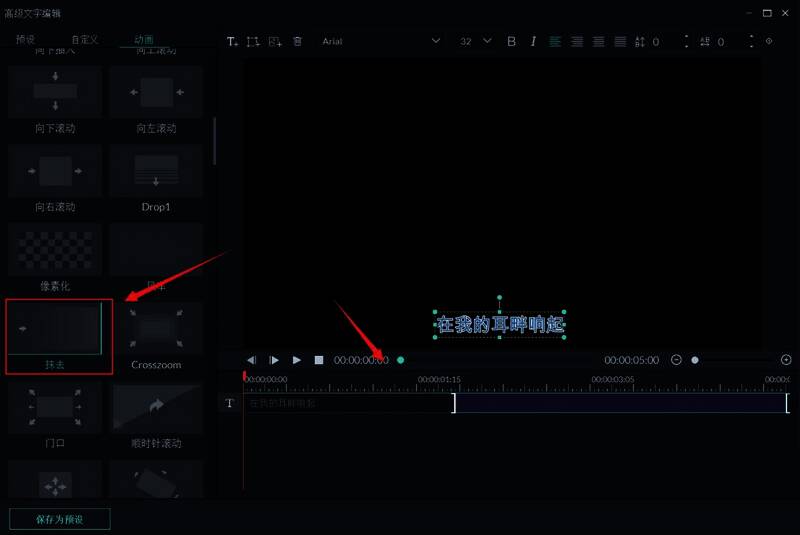This screenshot has width=800, height=535.
Task: Choose the 向下滚动 animation preset
Action: (55, 100)
